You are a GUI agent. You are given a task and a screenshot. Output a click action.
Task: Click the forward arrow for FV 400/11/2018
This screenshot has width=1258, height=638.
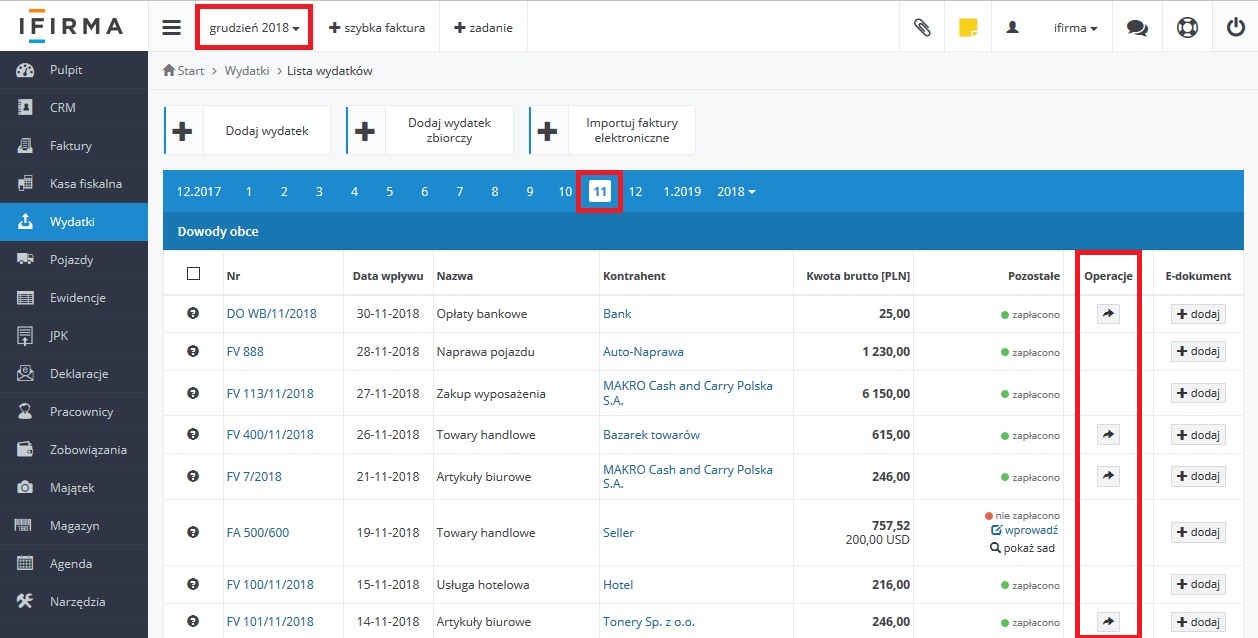click(1107, 435)
